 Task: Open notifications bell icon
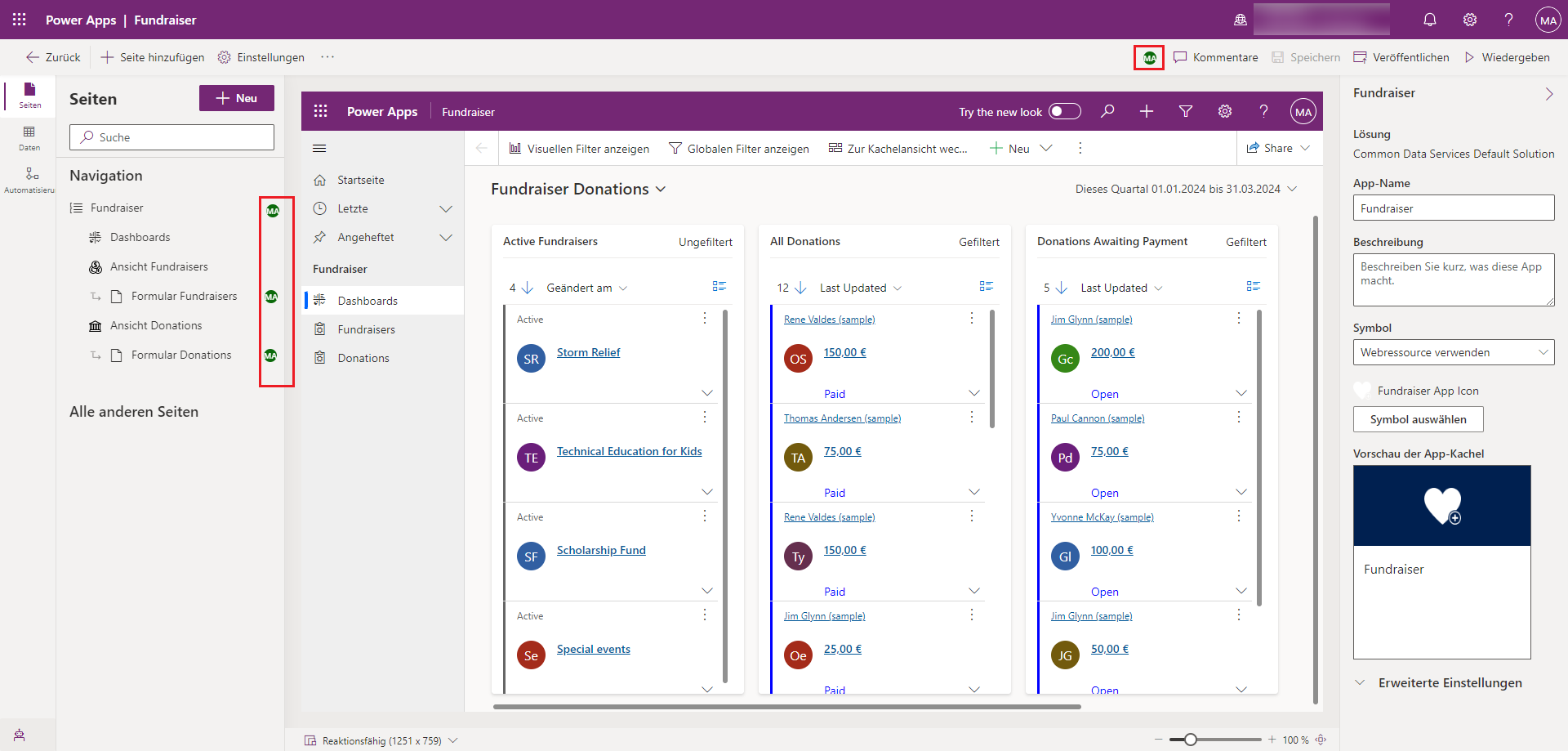point(1429,20)
